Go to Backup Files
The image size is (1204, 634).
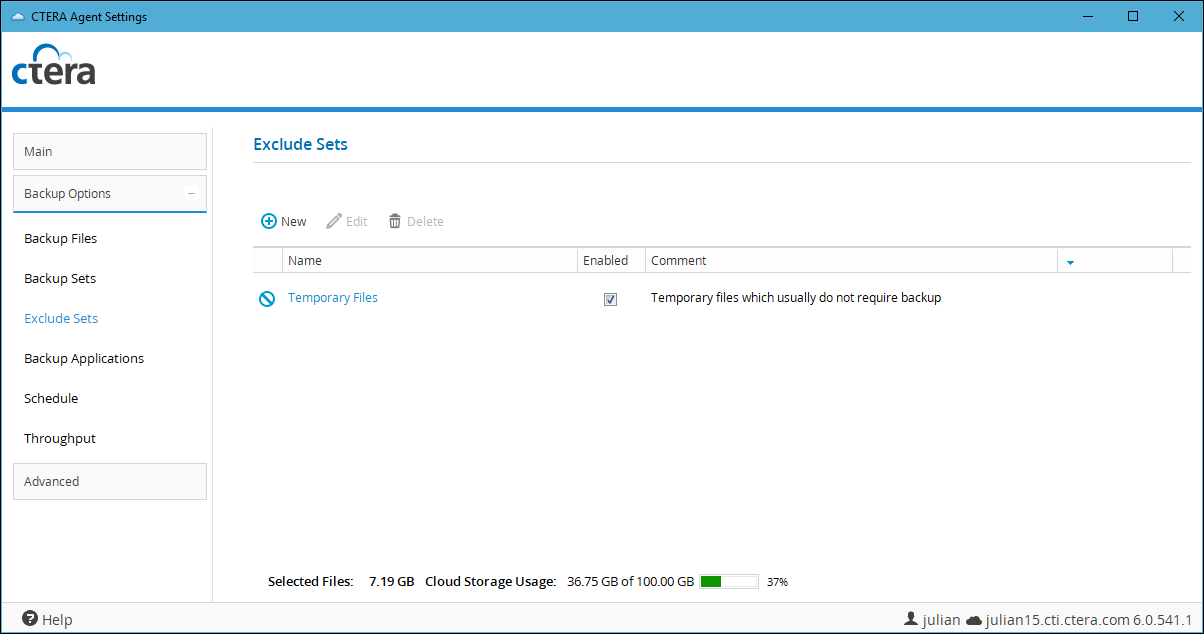tap(61, 239)
